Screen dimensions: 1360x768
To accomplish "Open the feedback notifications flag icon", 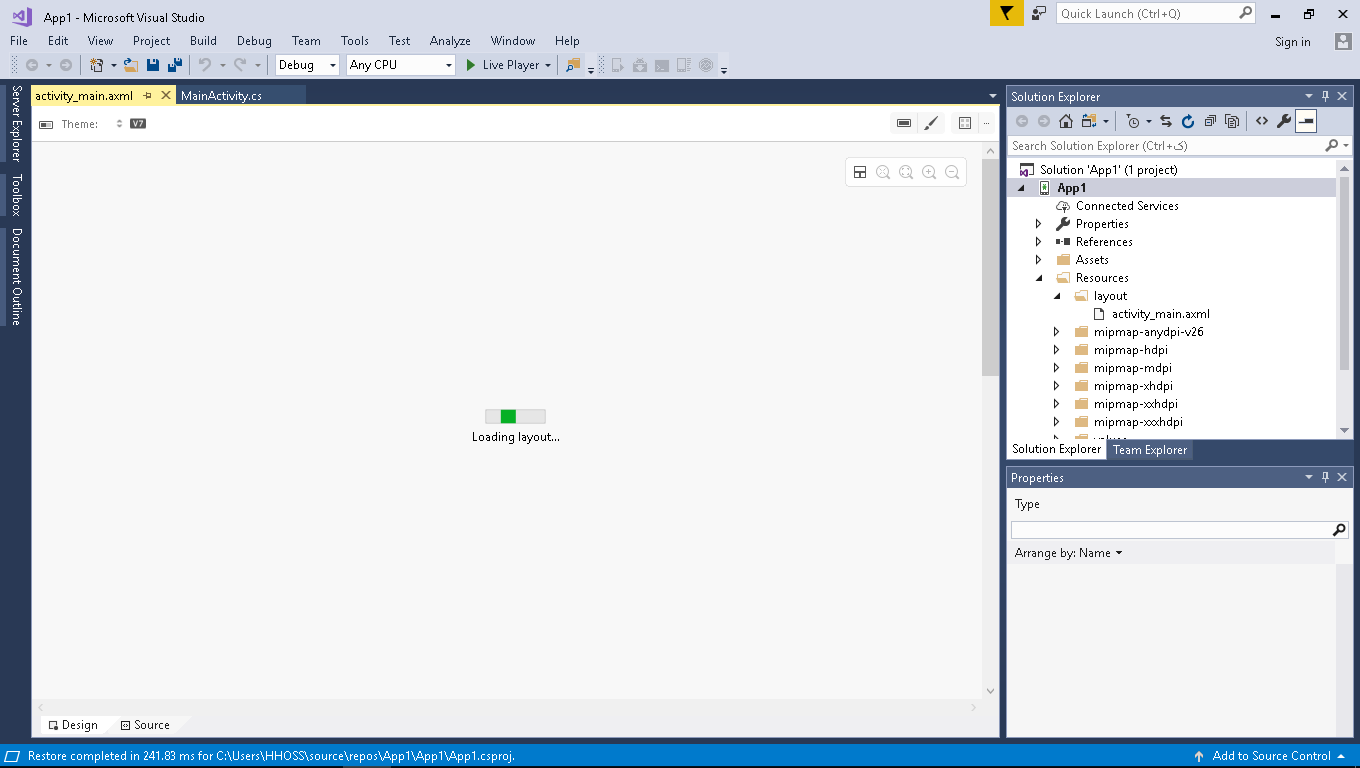I will click(x=1007, y=13).
